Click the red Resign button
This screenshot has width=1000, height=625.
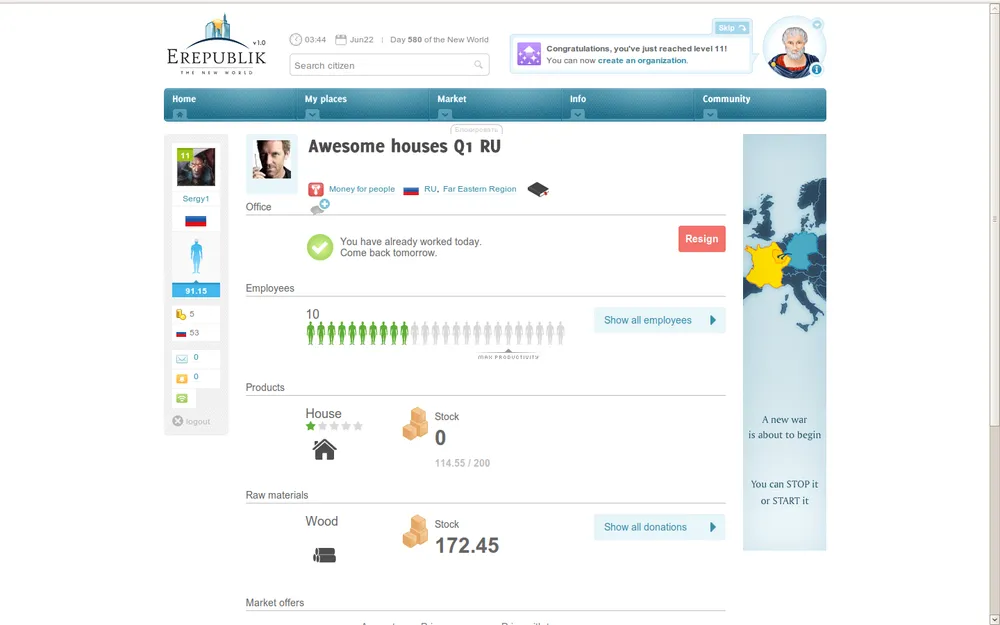[702, 239]
